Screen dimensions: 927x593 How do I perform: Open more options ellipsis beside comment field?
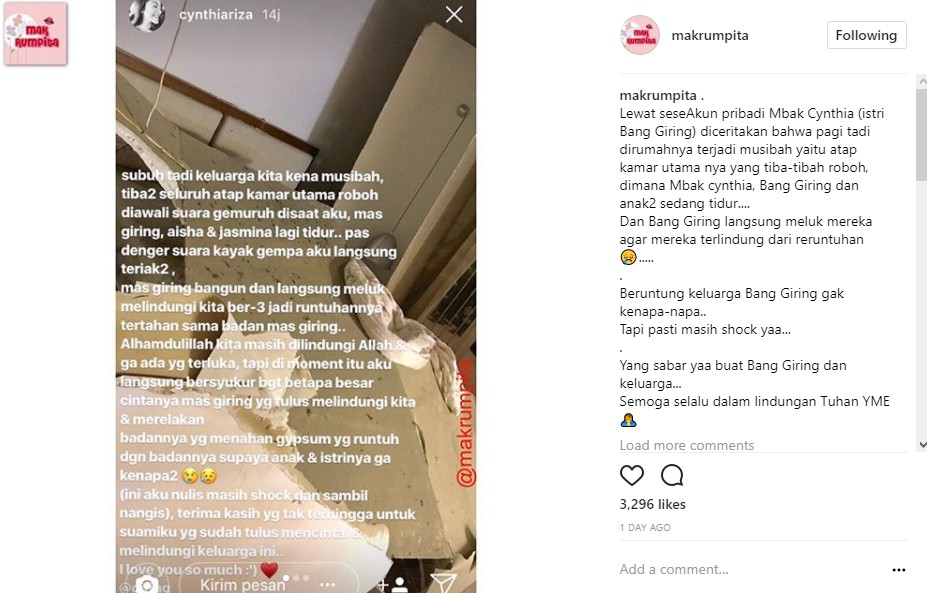coord(899,570)
